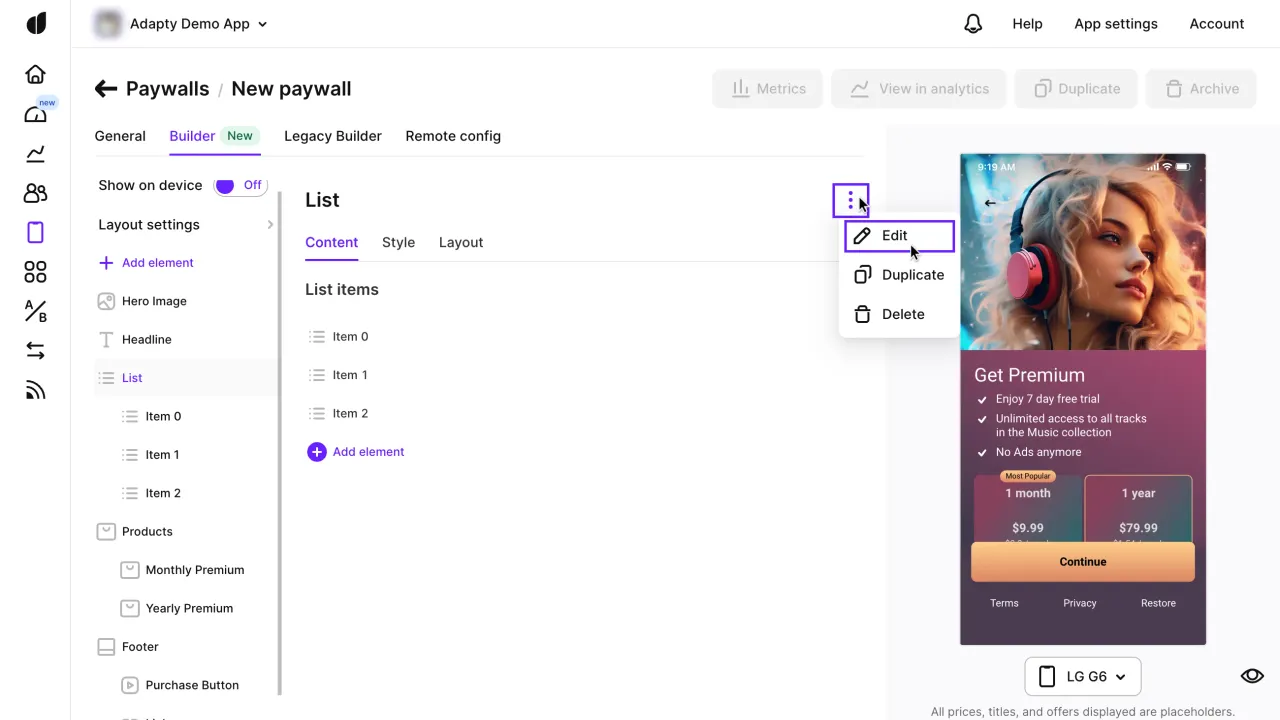Viewport: 1280px width, 720px height.
Task: Select List in element tree
Action: [186, 378]
